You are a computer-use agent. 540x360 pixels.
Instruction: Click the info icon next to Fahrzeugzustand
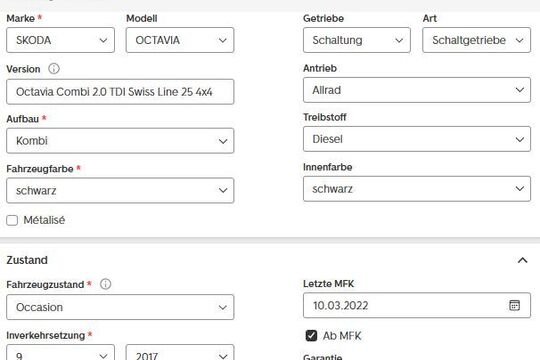105,284
